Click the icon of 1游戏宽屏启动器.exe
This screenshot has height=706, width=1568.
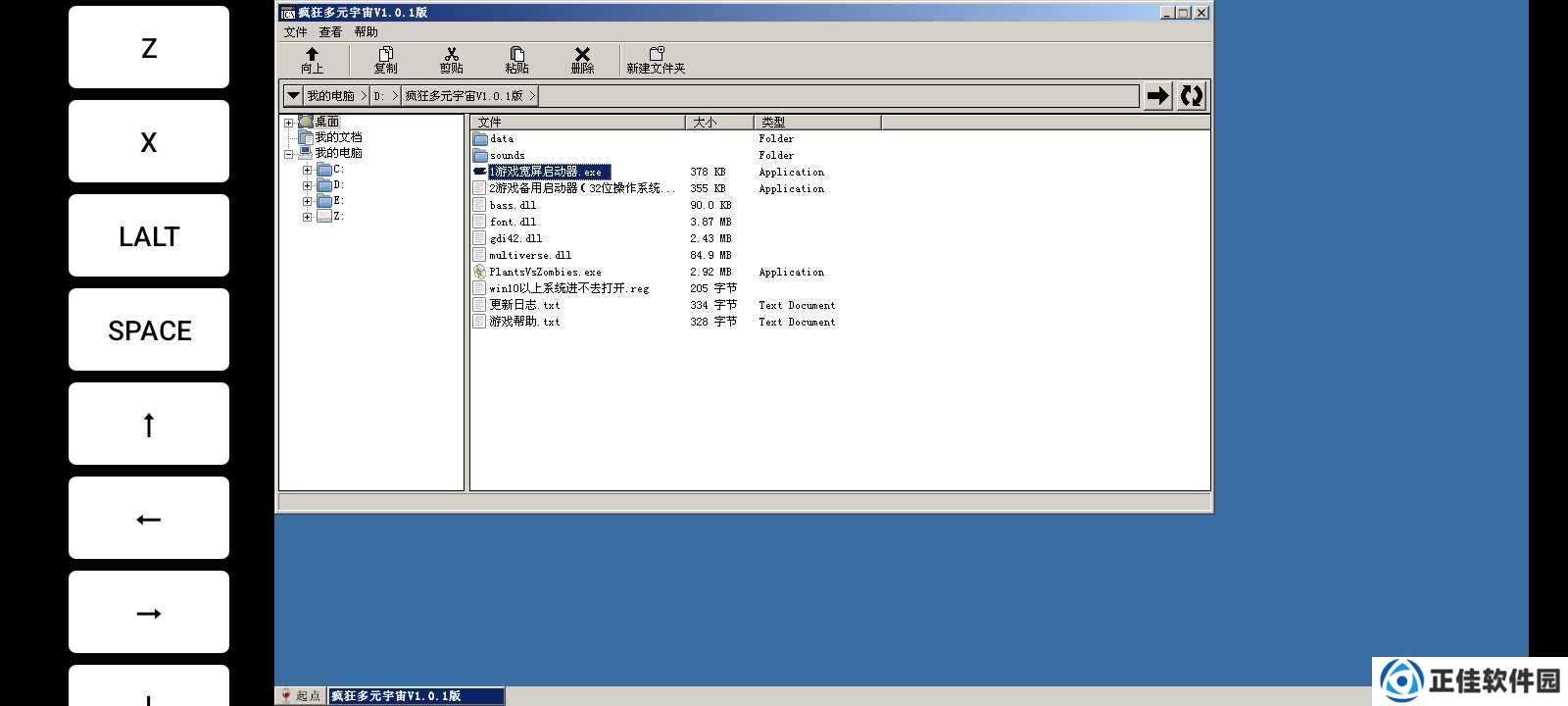coord(480,172)
